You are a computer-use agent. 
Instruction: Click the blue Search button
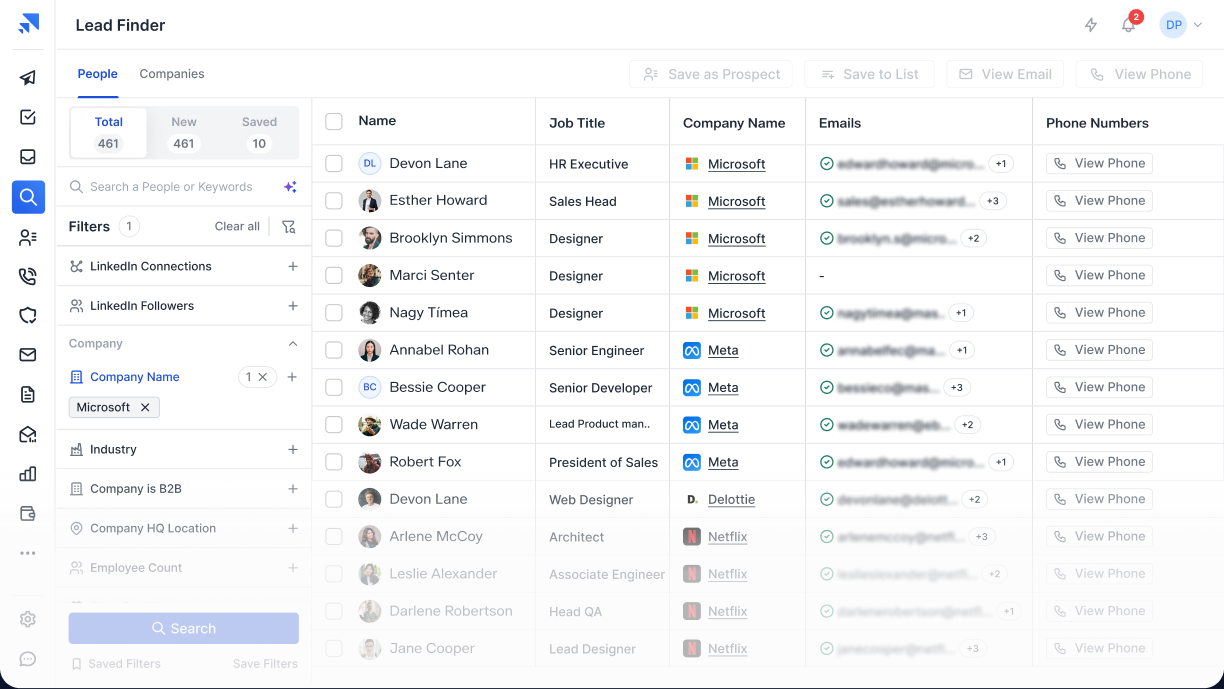click(x=183, y=629)
